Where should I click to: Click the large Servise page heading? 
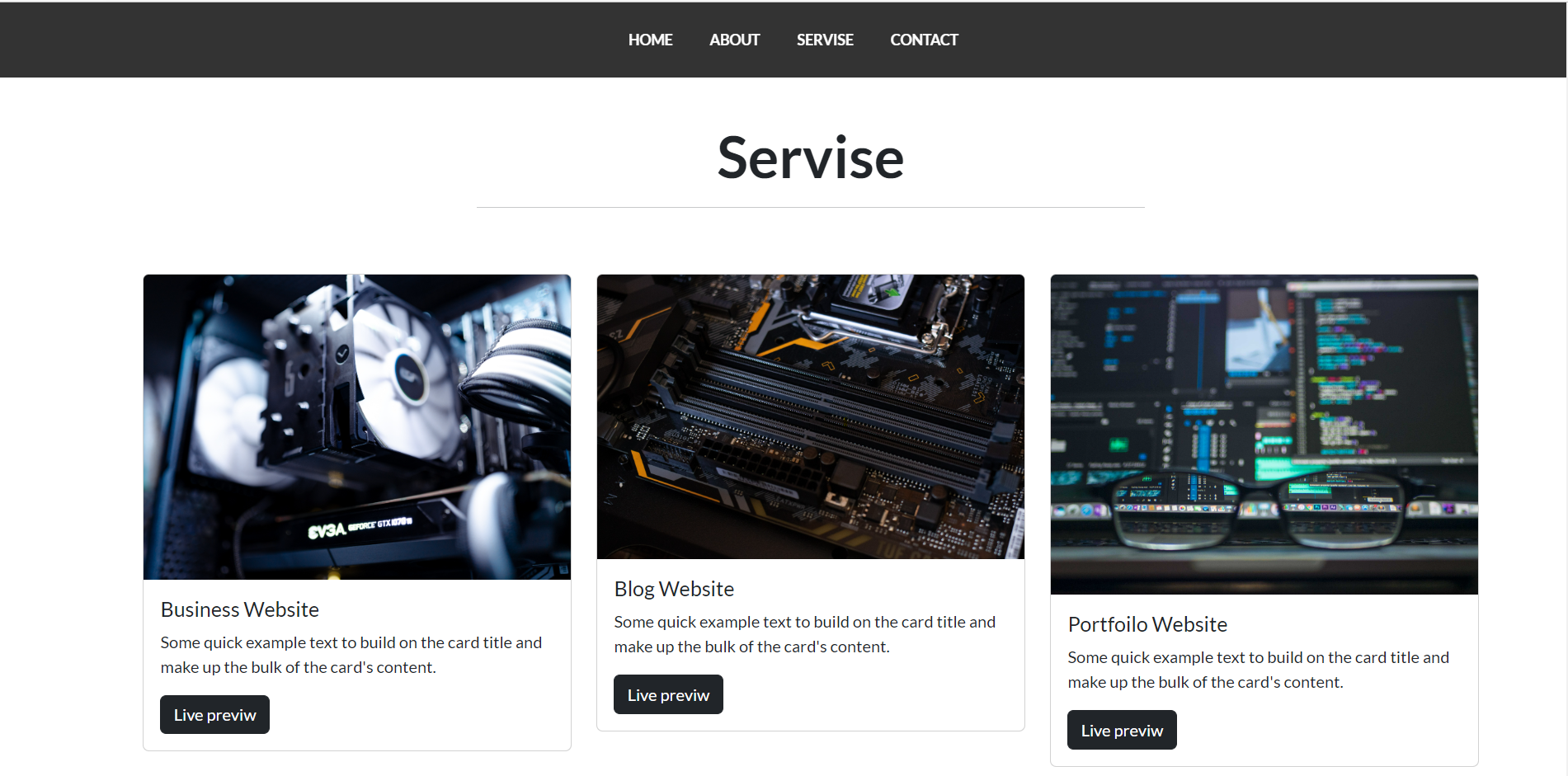[x=810, y=158]
